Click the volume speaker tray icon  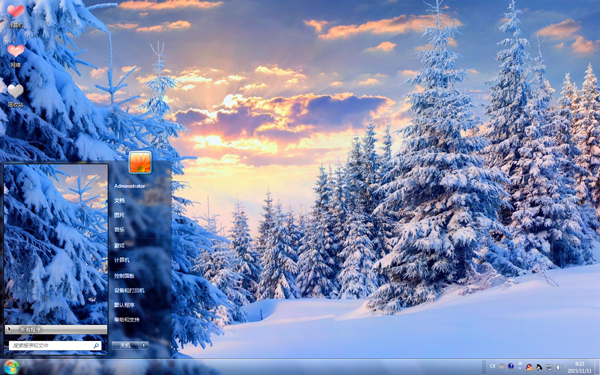tap(559, 367)
